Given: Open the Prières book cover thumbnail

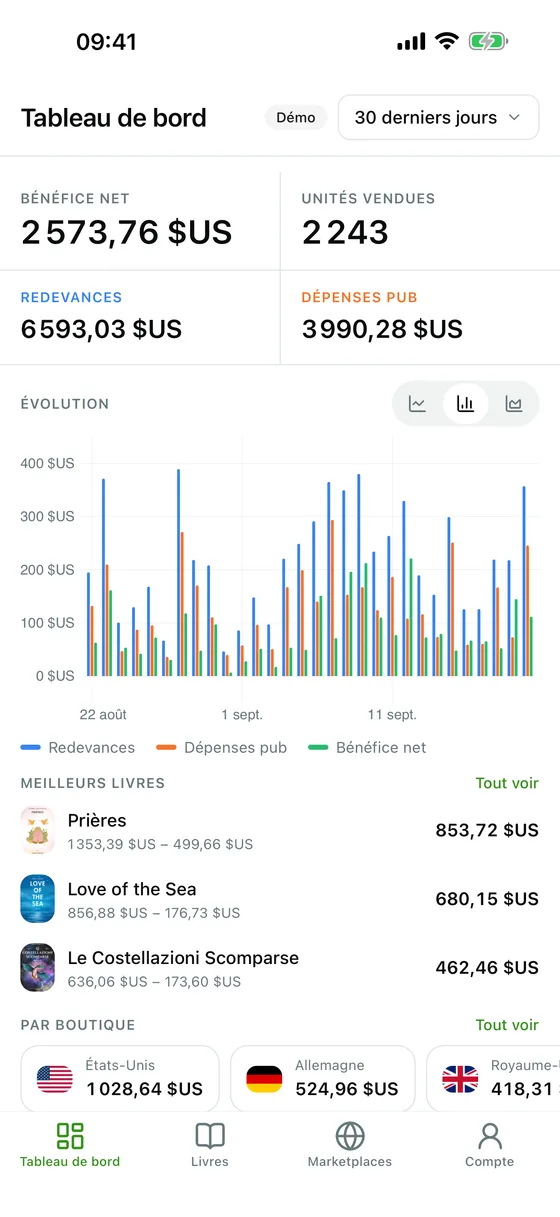Looking at the screenshot, I should click(38, 831).
